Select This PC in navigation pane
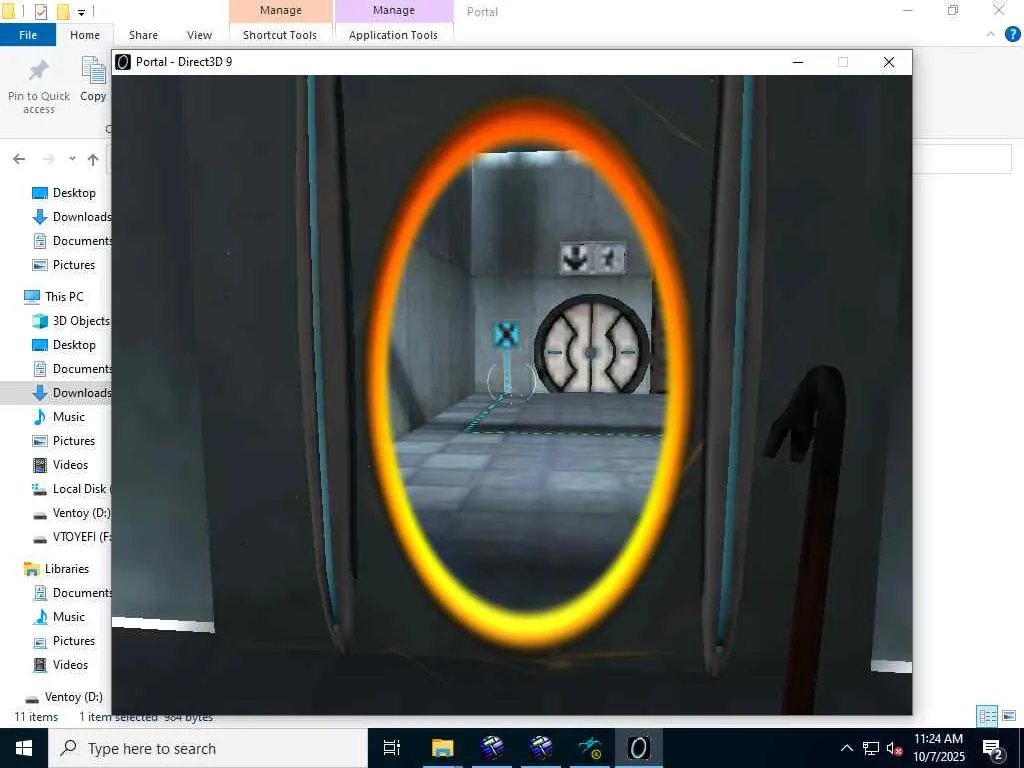Image resolution: width=1024 pixels, height=768 pixels. pyautogui.click(x=64, y=296)
